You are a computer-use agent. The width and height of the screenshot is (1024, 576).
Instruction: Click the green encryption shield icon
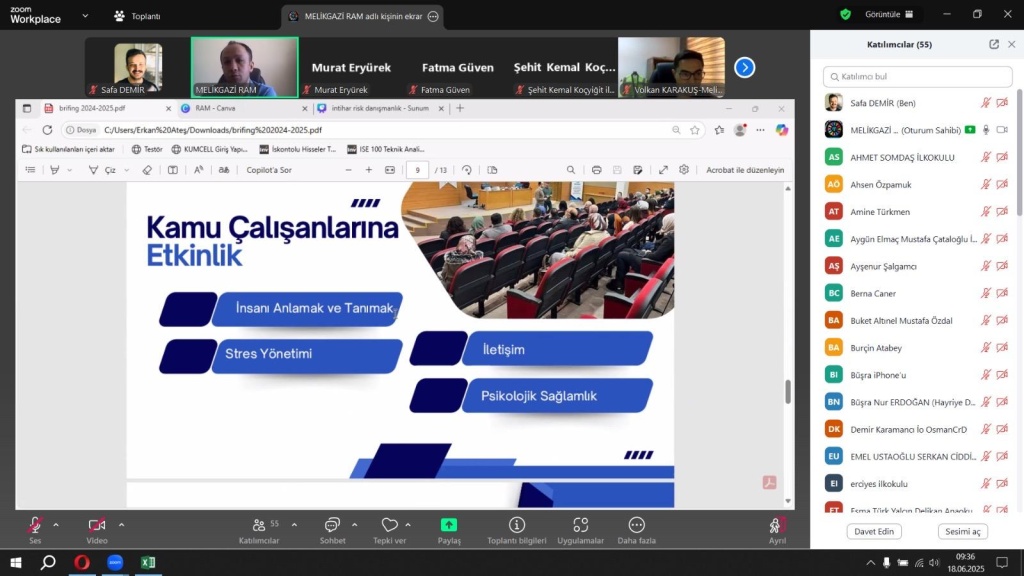845,15
